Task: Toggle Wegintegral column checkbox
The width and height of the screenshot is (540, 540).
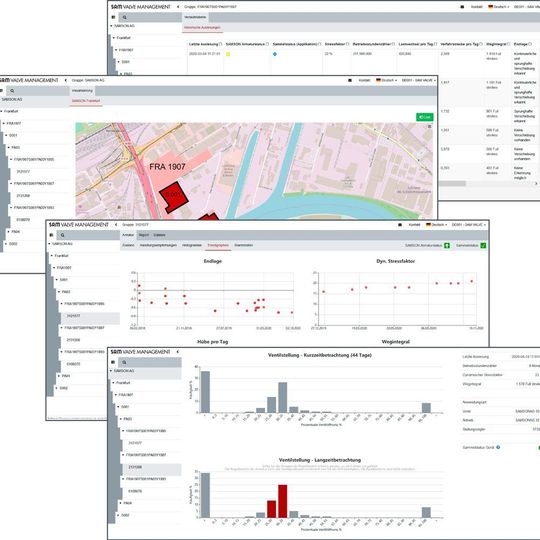Action: pyautogui.click(x=509, y=44)
